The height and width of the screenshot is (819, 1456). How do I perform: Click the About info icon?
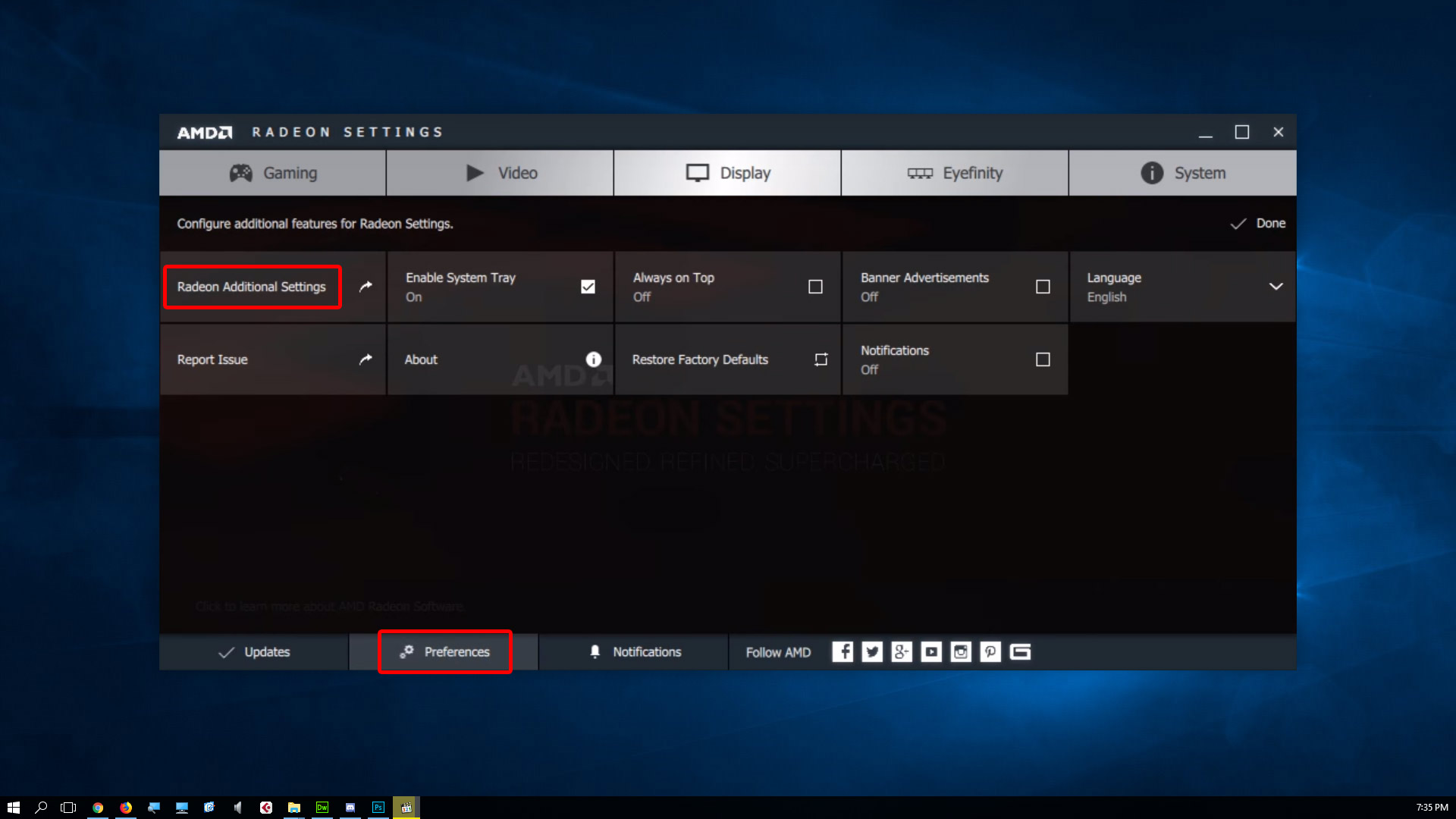(x=594, y=359)
